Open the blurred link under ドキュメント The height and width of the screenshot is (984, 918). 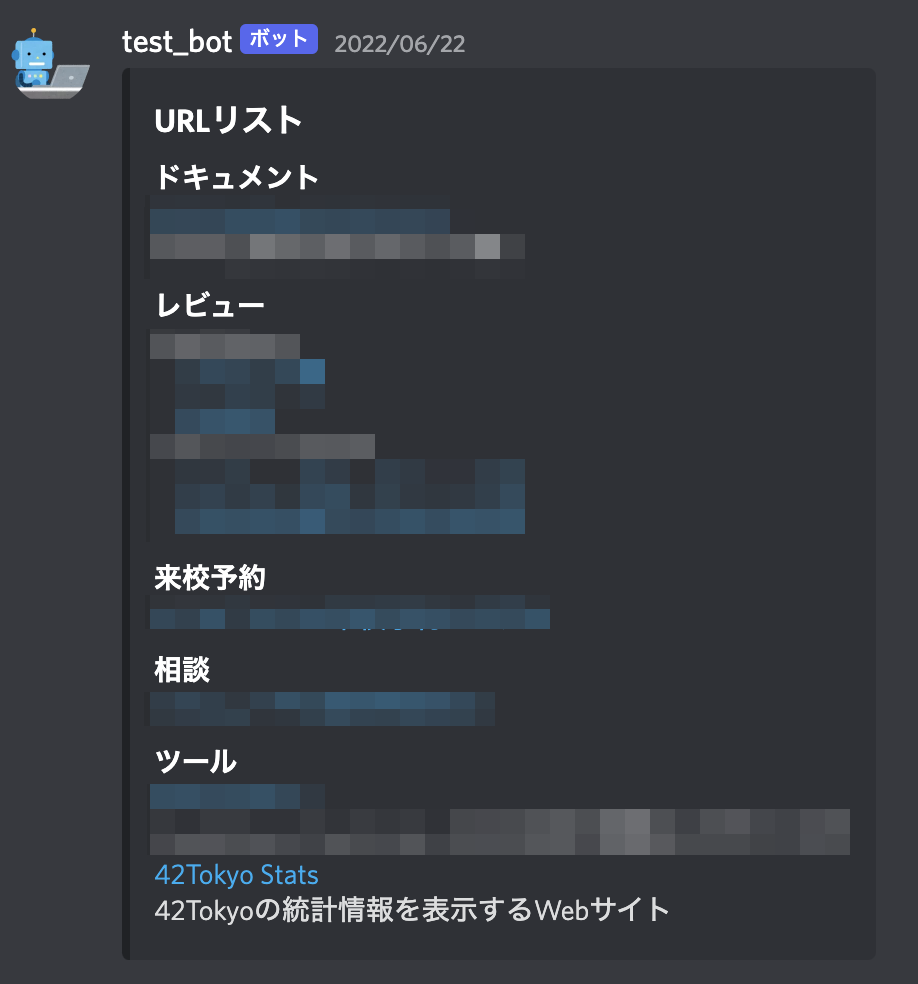[300, 222]
